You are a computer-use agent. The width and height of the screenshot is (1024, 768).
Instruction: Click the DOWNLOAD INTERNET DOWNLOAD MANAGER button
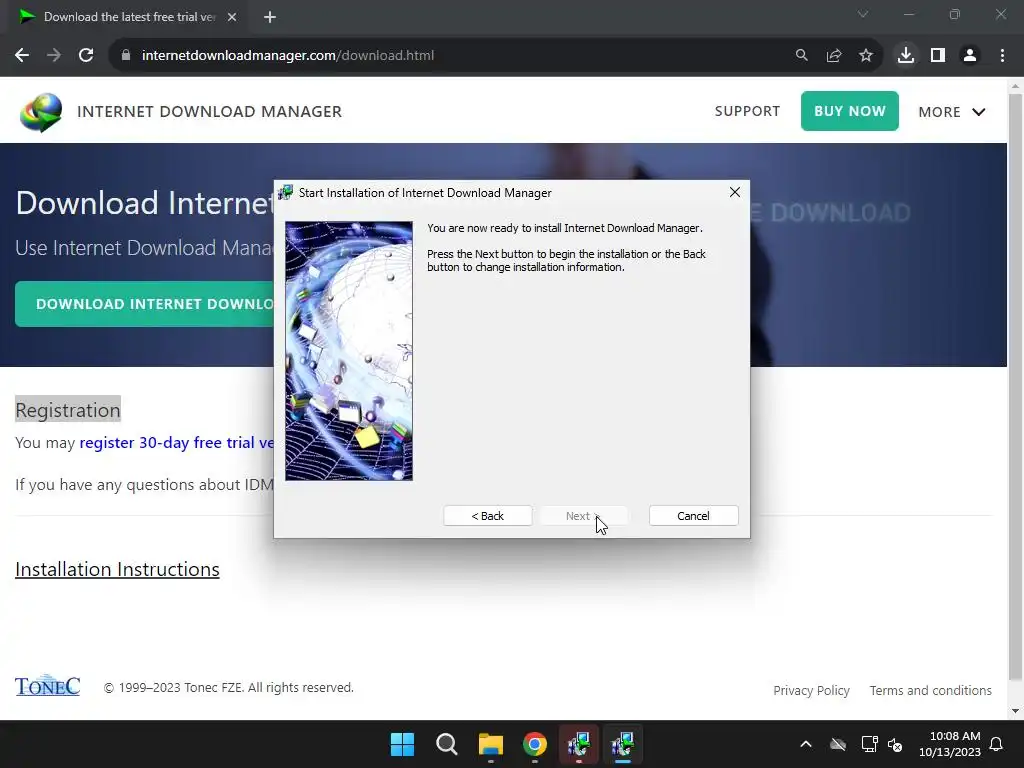tap(144, 304)
